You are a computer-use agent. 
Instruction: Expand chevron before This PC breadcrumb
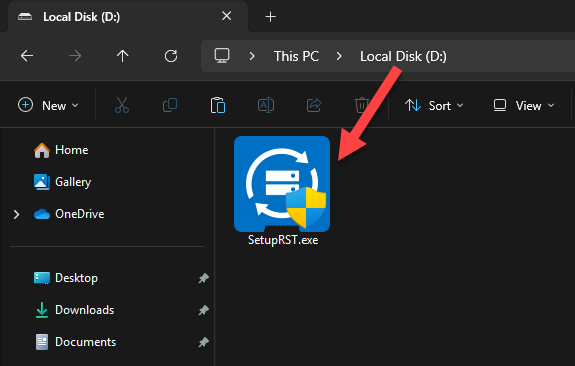[252, 56]
